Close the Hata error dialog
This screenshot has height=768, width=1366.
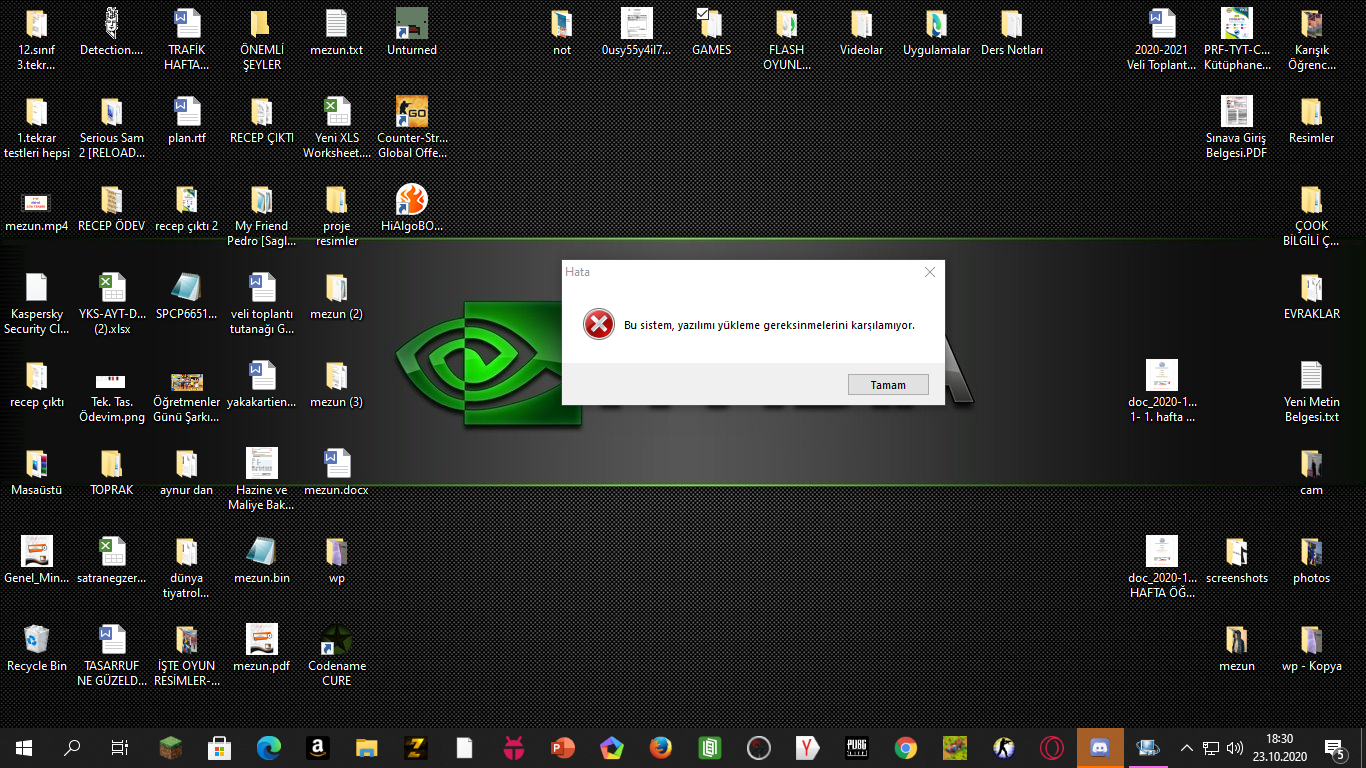coord(930,272)
